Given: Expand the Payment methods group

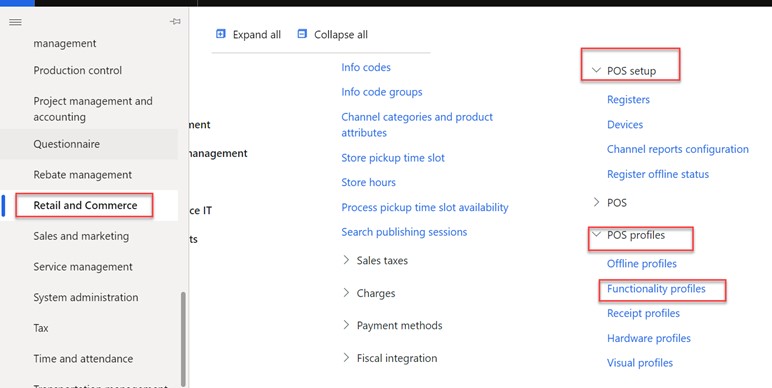Looking at the screenshot, I should [x=392, y=325].
